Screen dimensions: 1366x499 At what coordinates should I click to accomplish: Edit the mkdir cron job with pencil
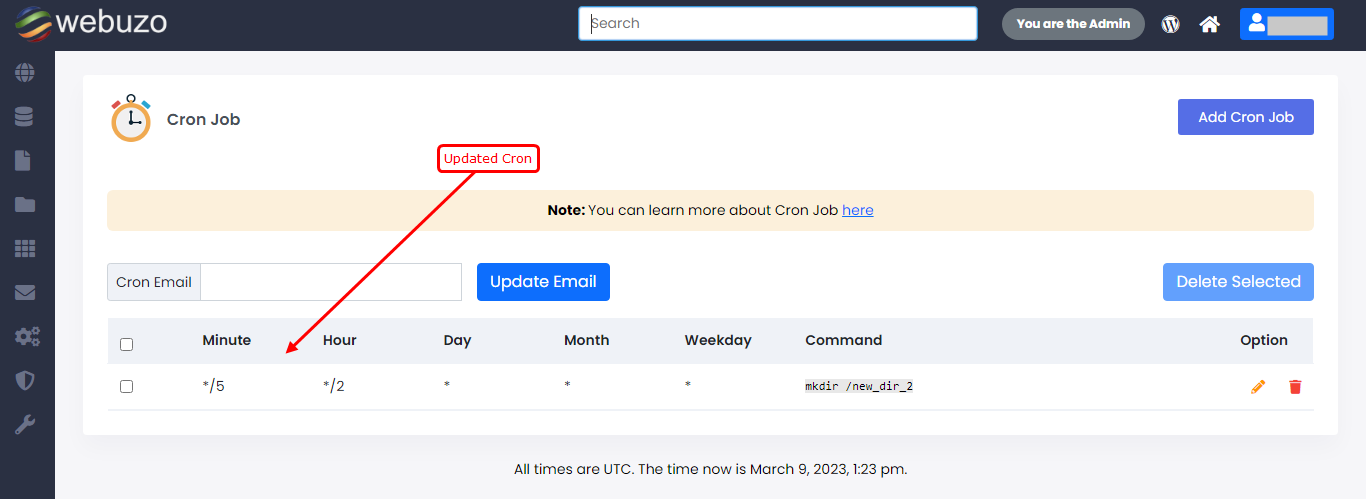(x=1258, y=387)
